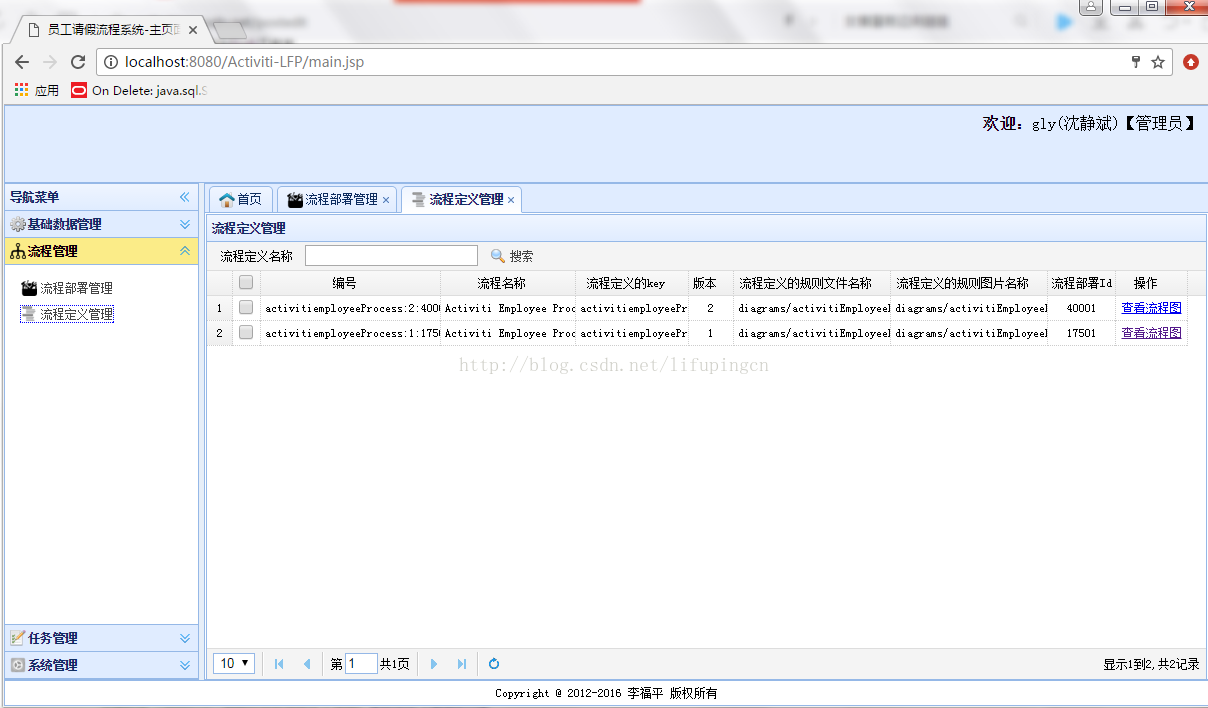Click the browser back arrow
1208x708 pixels.
click(x=22, y=62)
